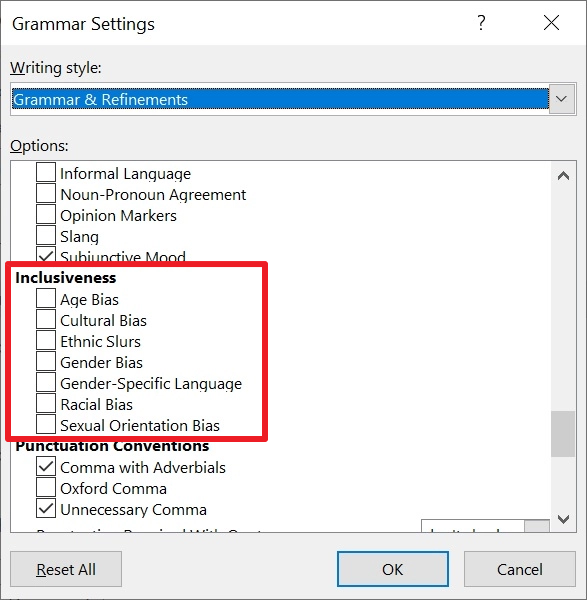Click the options list scroll up arrow

coord(563,176)
